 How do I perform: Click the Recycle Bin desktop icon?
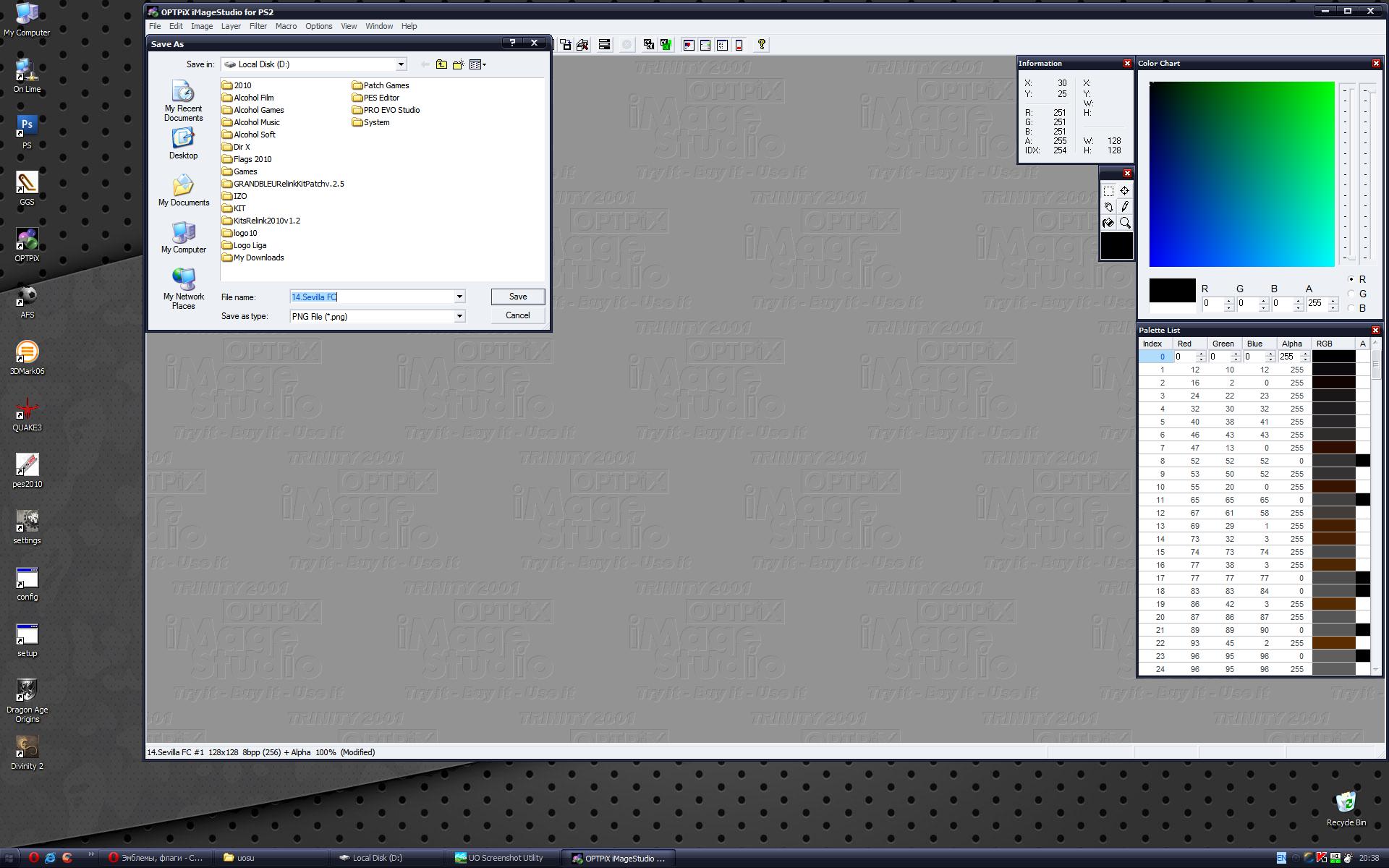tap(1346, 809)
